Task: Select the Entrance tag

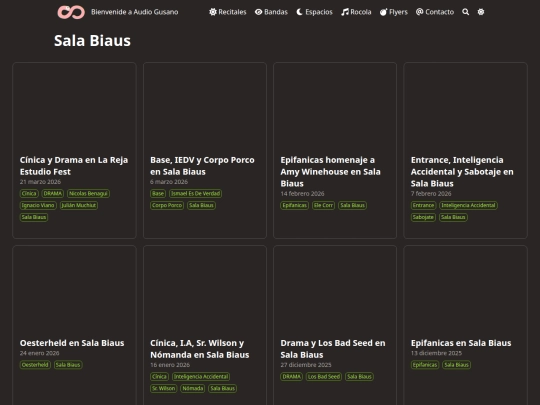Action: tap(423, 205)
